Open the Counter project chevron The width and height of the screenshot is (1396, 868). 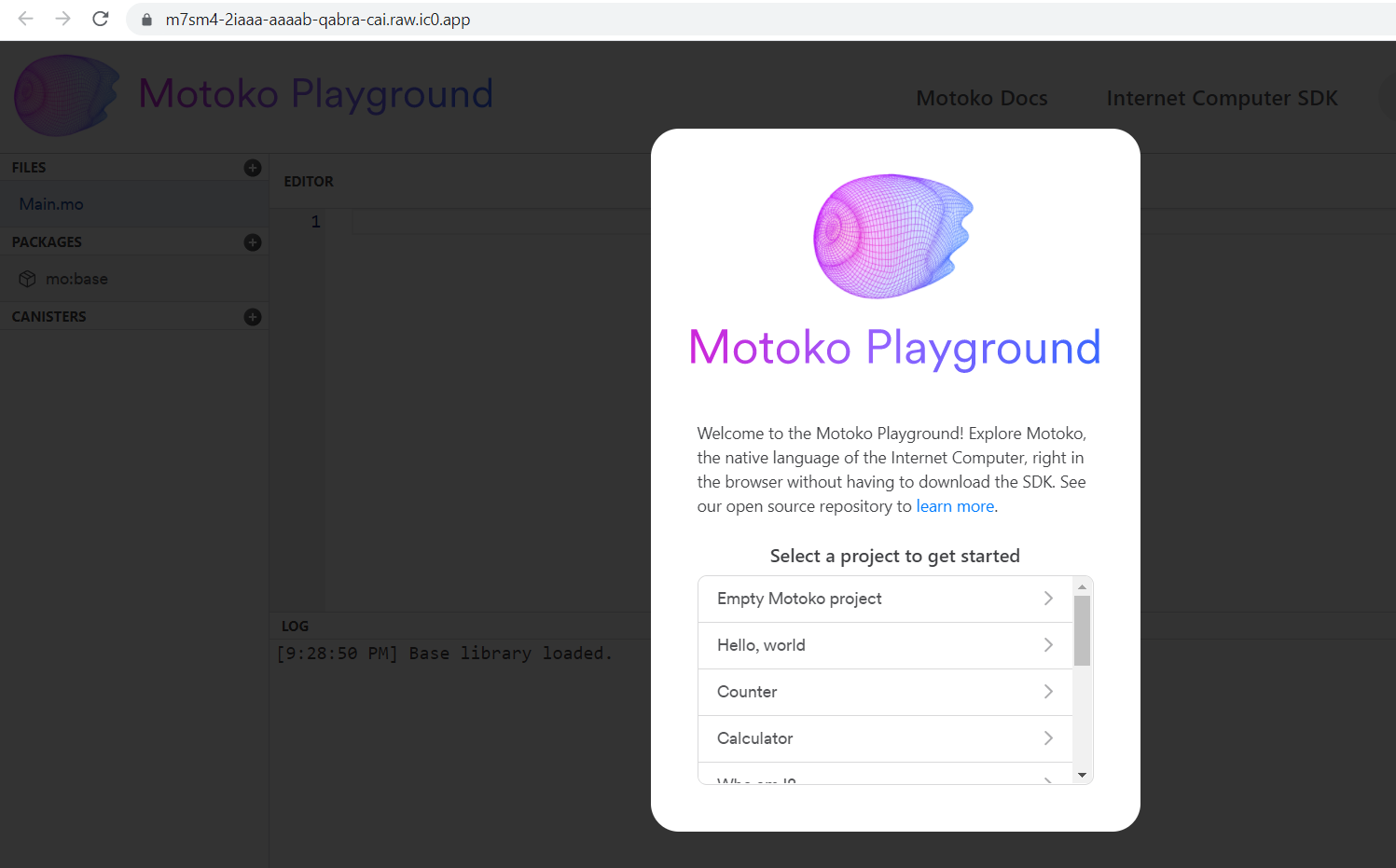tap(1048, 692)
